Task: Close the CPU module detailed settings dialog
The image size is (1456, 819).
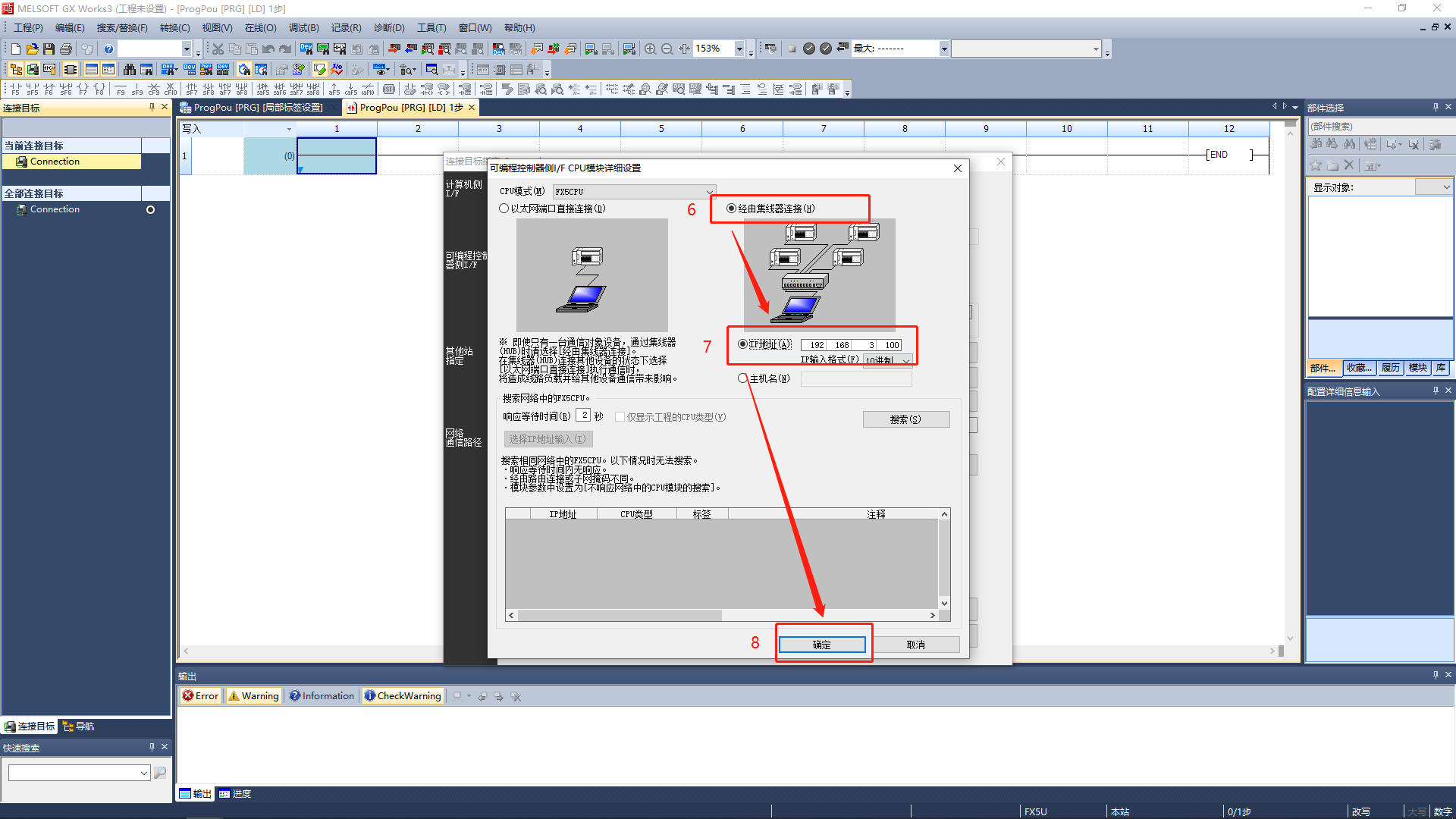Action: pyautogui.click(x=958, y=168)
